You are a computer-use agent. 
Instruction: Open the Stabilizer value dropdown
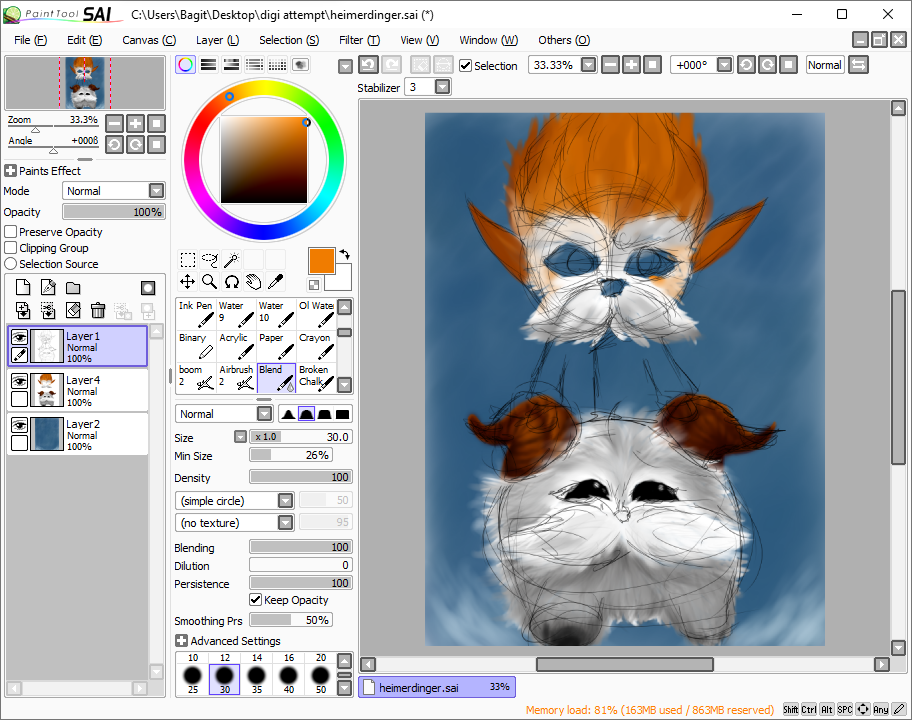(442, 87)
